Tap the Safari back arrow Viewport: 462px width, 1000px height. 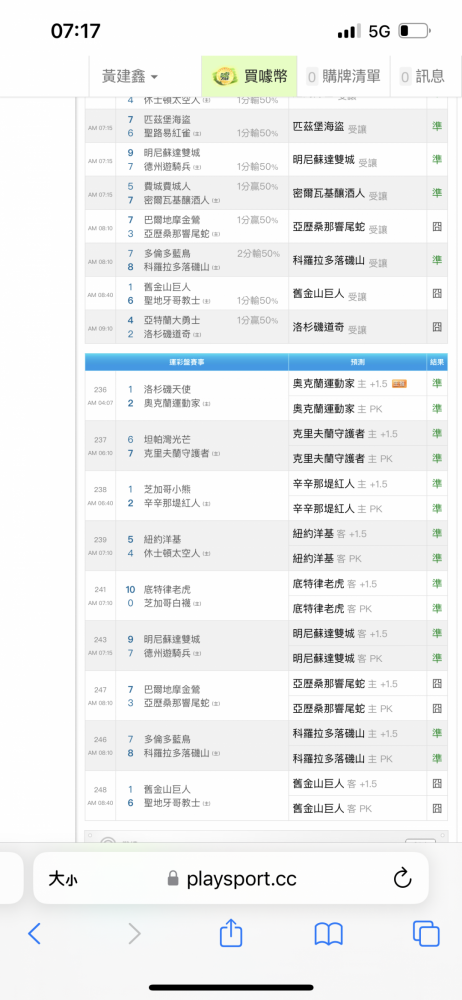(x=34, y=934)
